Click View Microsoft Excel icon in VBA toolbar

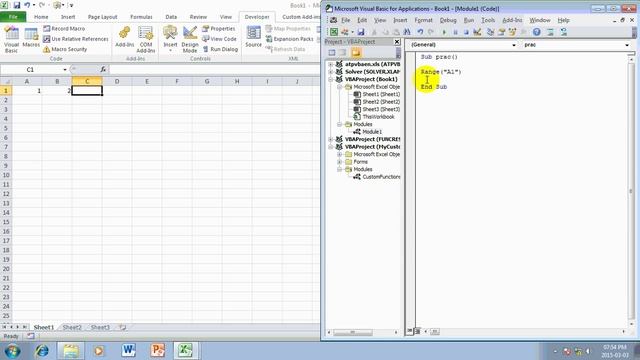point(334,32)
